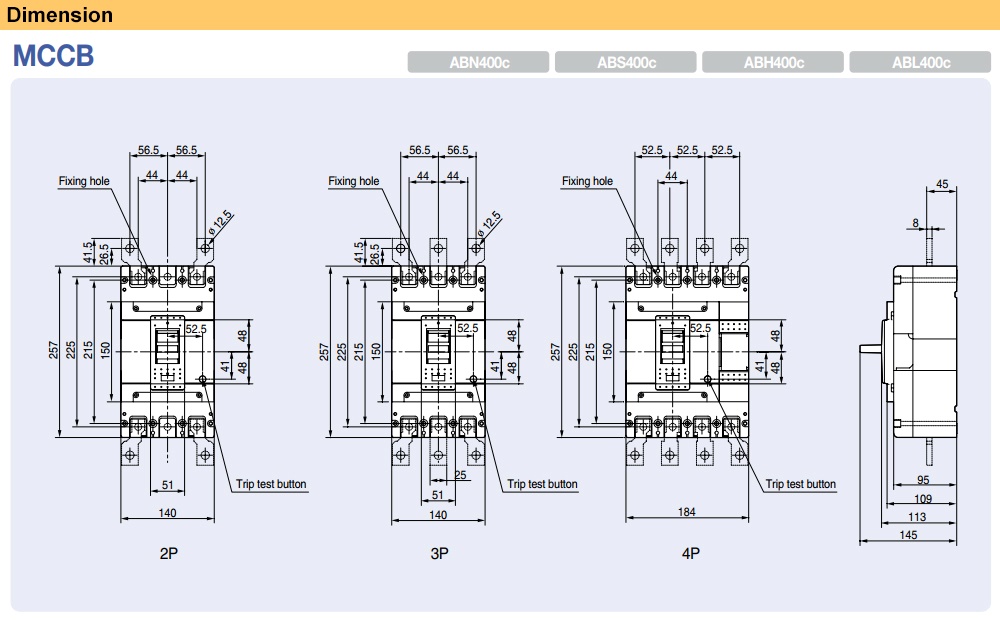Select the 140 width value under 3P breaker
The height and width of the screenshot is (620, 1000).
(438, 515)
